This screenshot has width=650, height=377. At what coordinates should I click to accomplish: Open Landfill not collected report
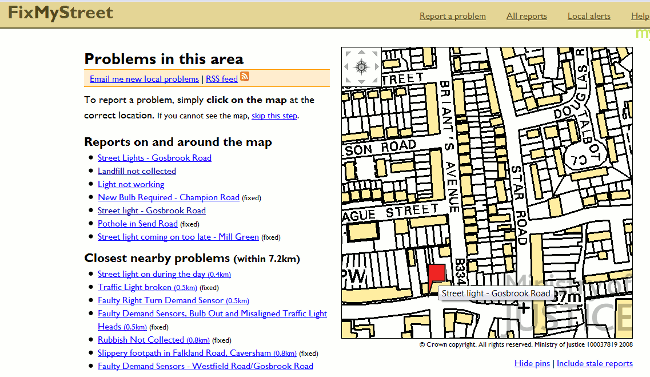click(x=137, y=171)
